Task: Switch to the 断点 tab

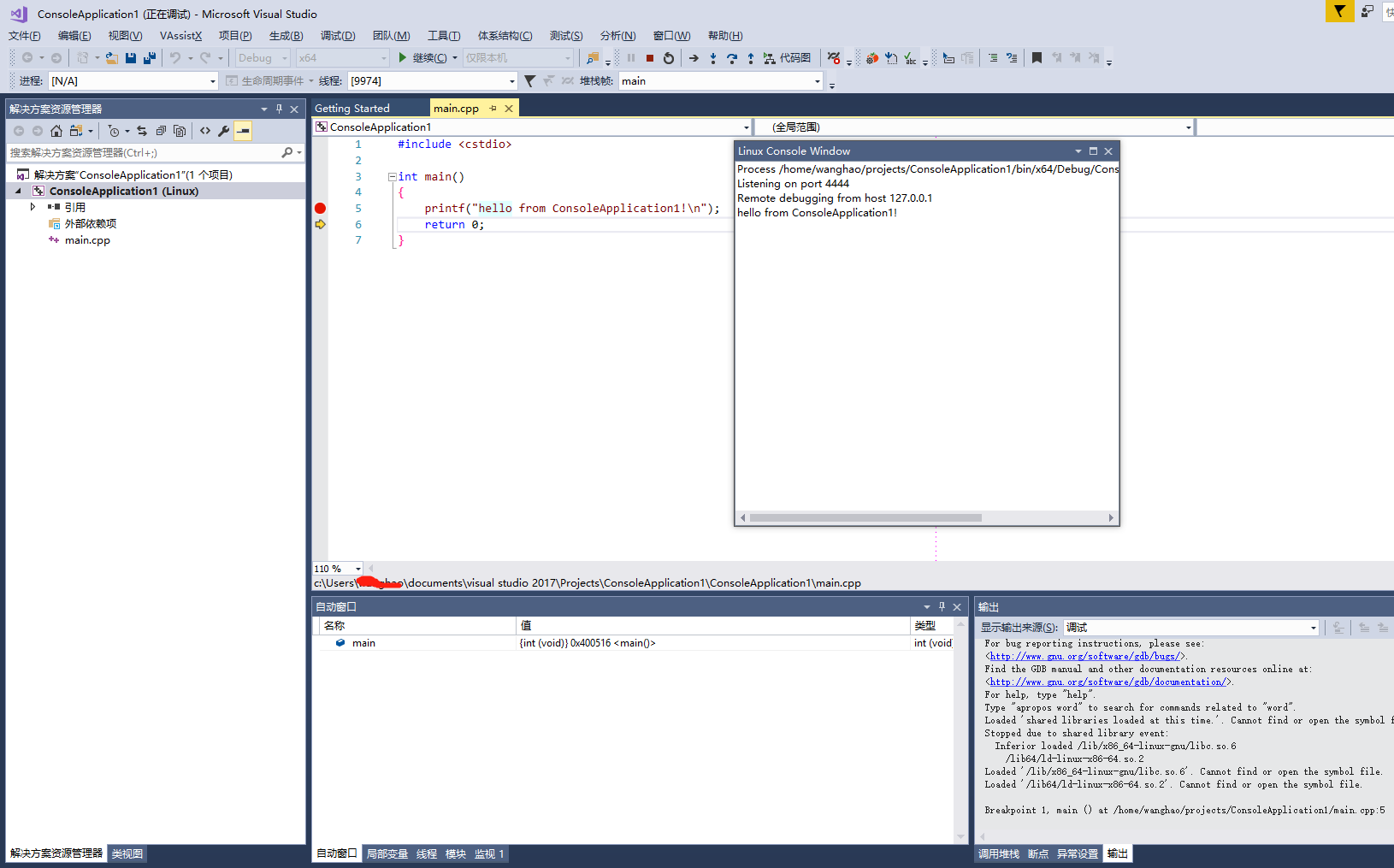Action: click(1038, 854)
